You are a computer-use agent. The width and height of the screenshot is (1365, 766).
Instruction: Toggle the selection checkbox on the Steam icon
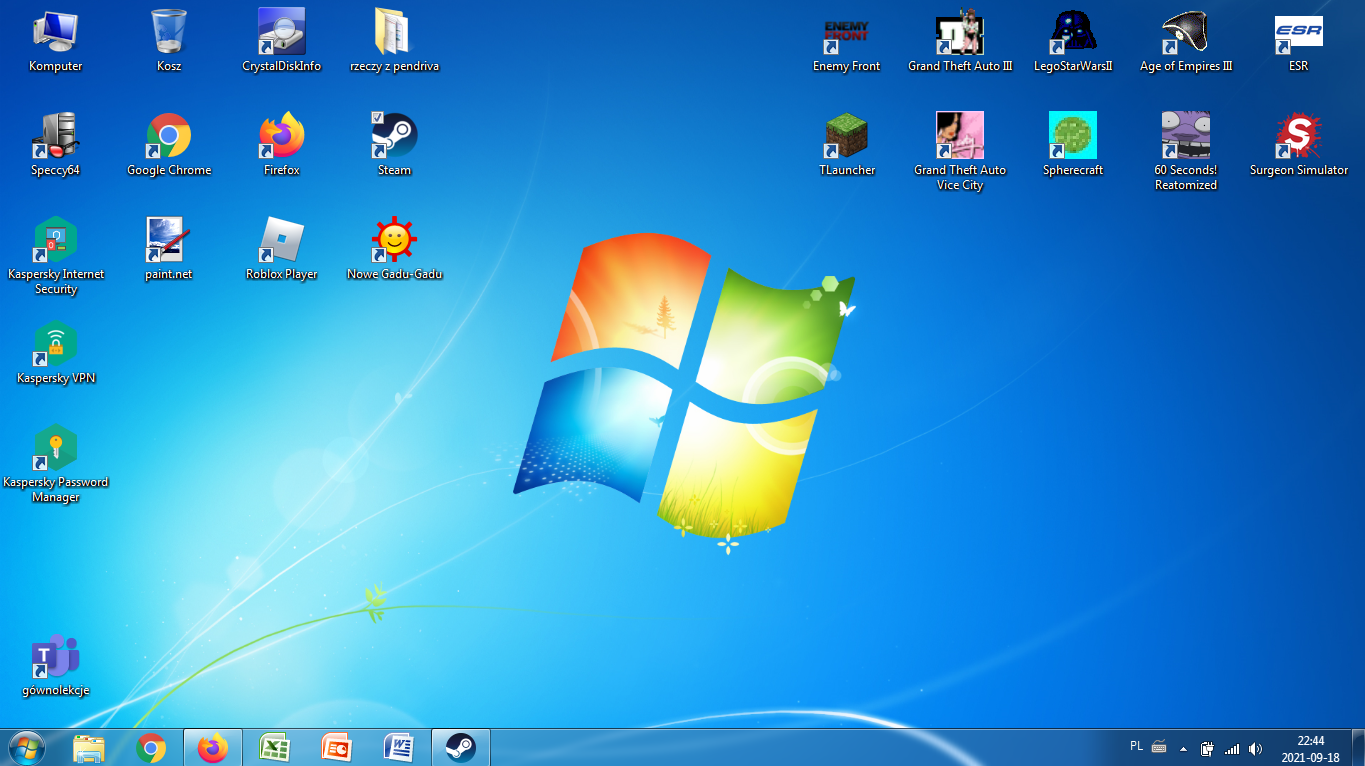377,118
